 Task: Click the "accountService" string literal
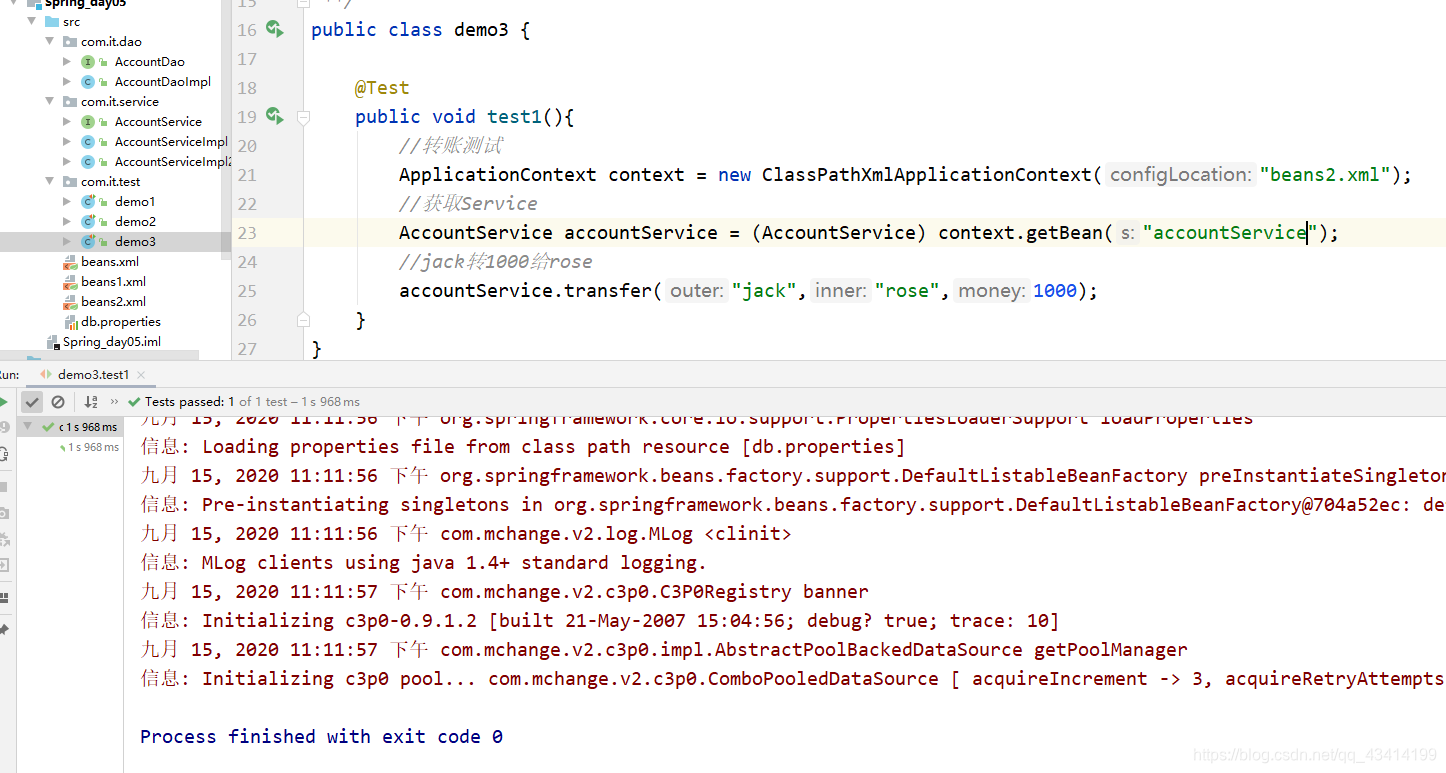click(1230, 233)
